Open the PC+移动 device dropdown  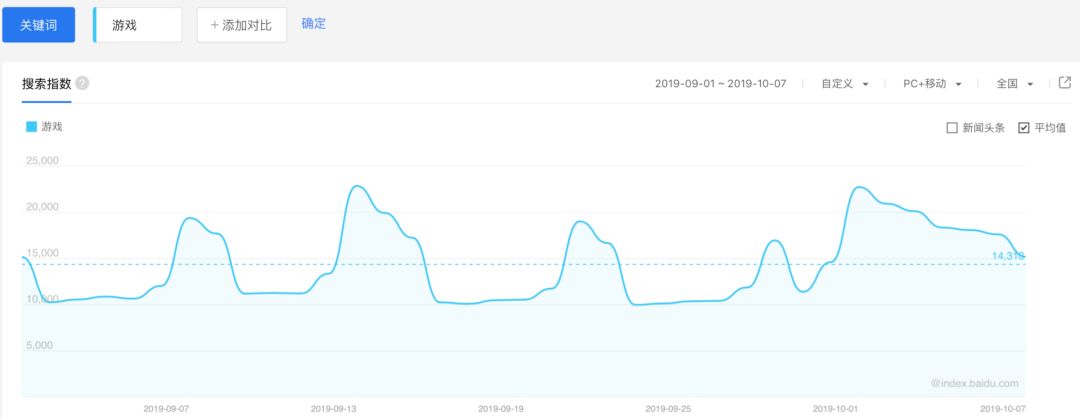932,83
